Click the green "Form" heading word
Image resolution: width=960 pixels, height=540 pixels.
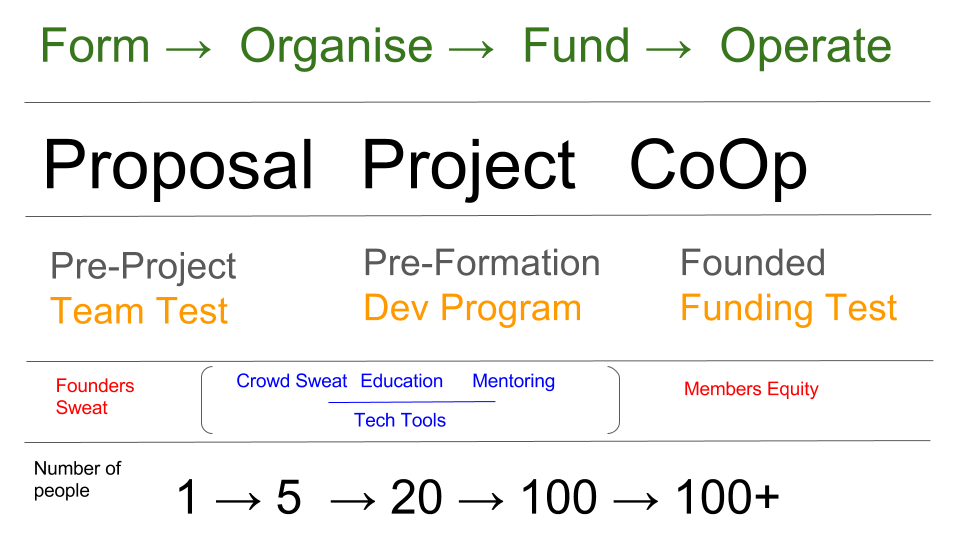(x=95, y=47)
